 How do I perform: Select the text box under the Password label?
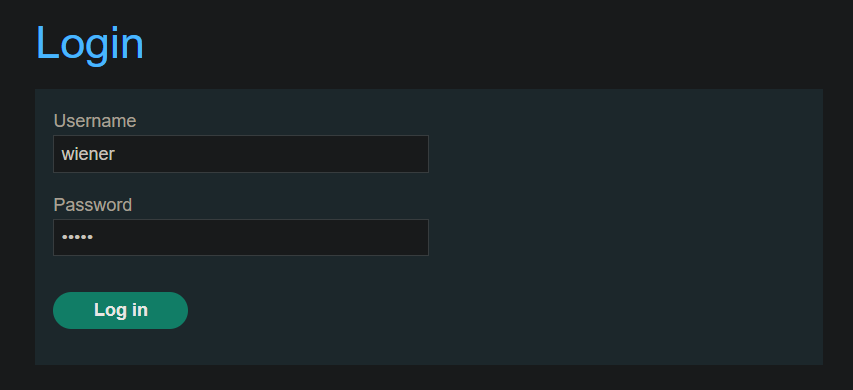point(241,237)
